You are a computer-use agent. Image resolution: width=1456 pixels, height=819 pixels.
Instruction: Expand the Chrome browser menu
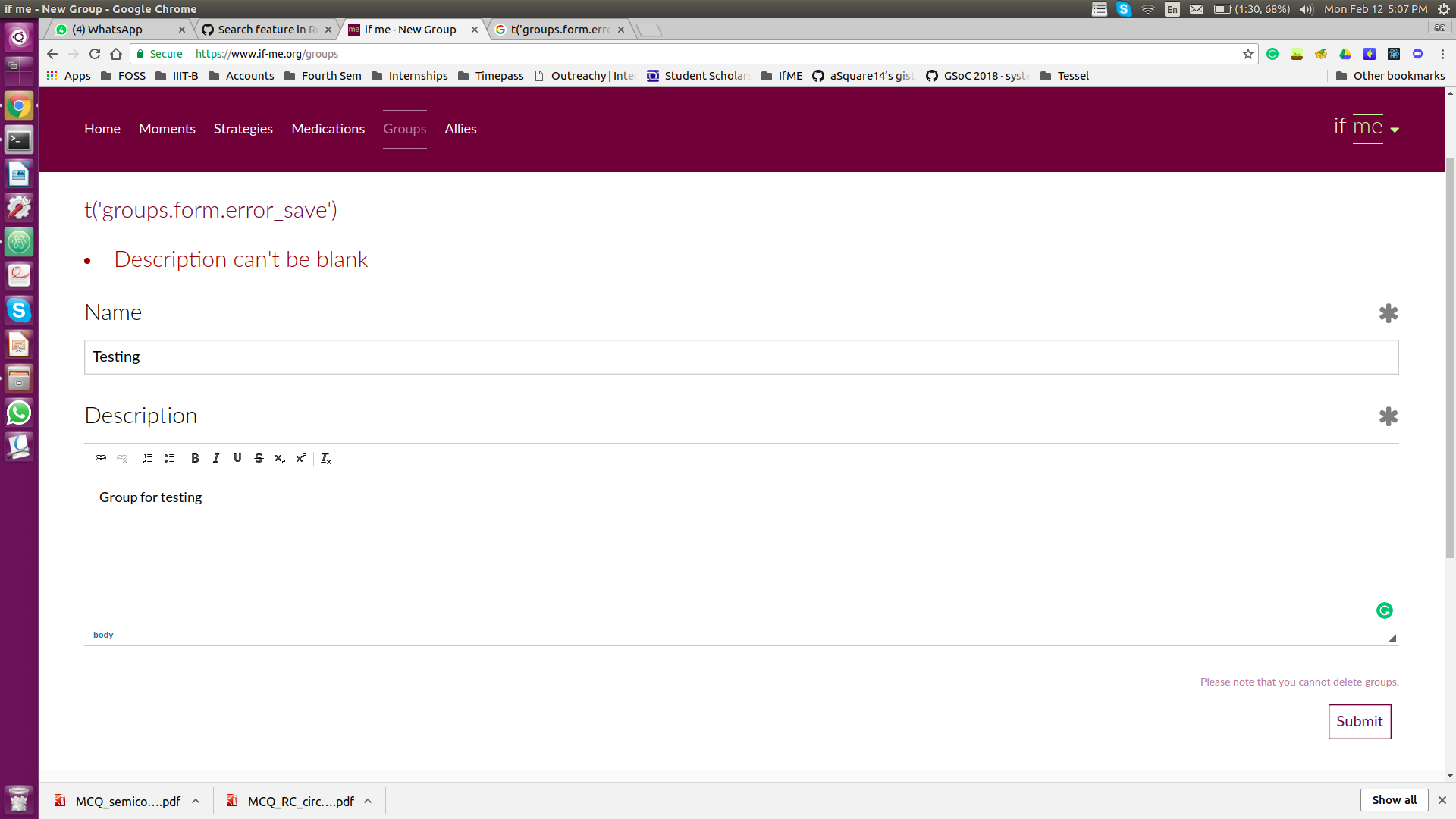(x=1442, y=54)
